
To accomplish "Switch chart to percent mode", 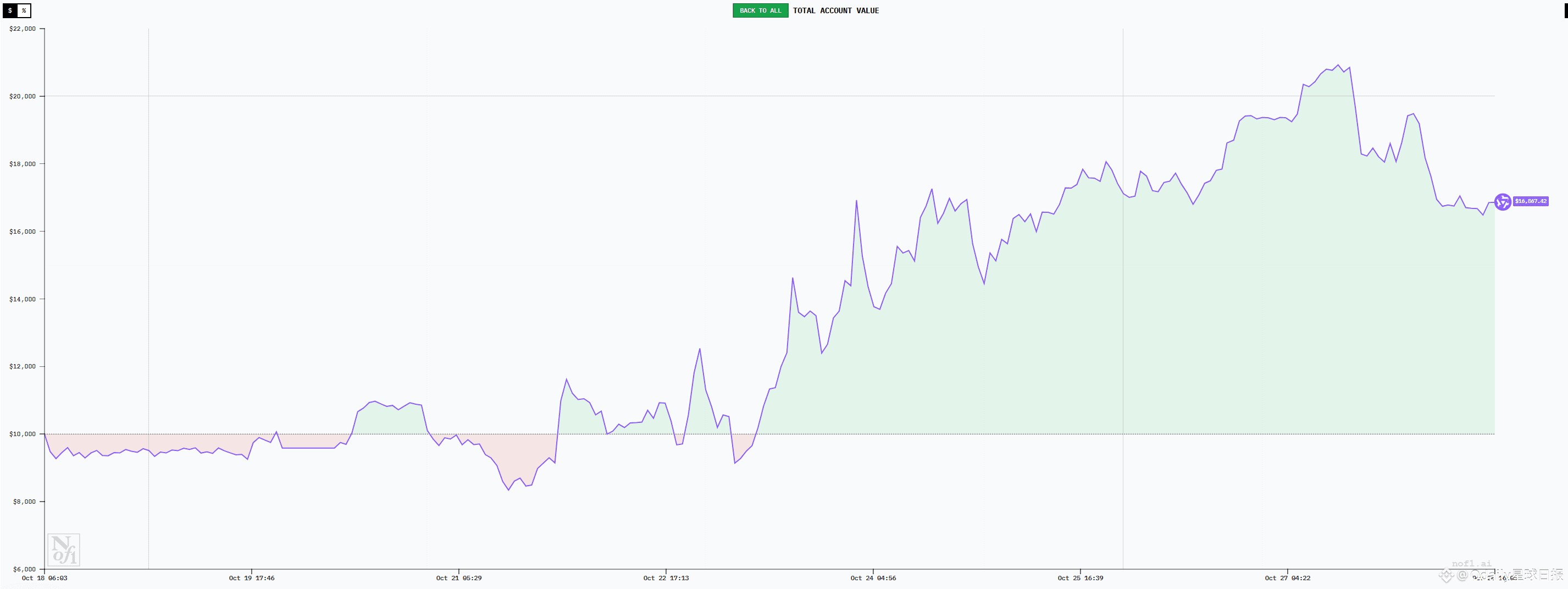I will click(24, 10).
